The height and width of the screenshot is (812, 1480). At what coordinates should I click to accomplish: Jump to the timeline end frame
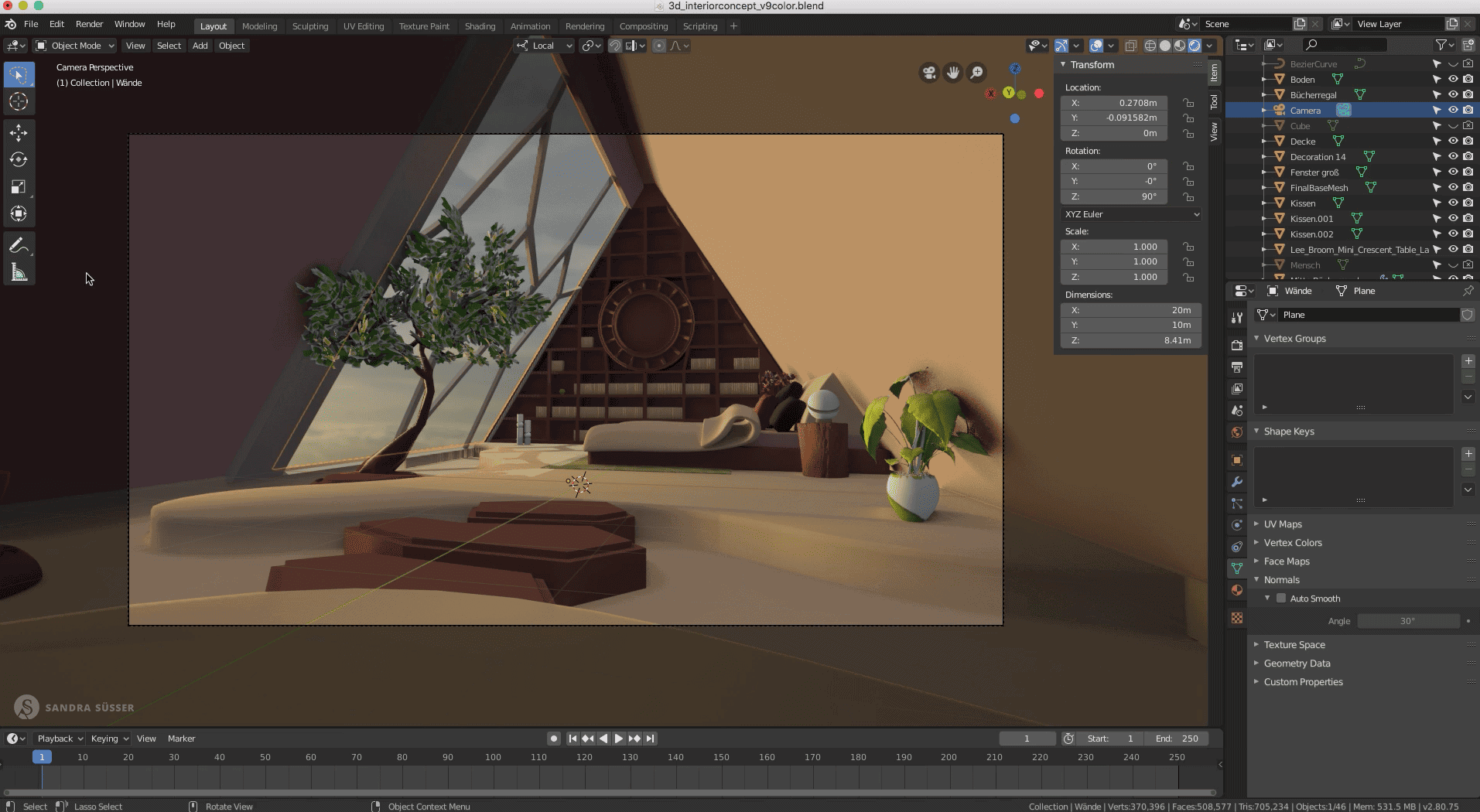651,739
